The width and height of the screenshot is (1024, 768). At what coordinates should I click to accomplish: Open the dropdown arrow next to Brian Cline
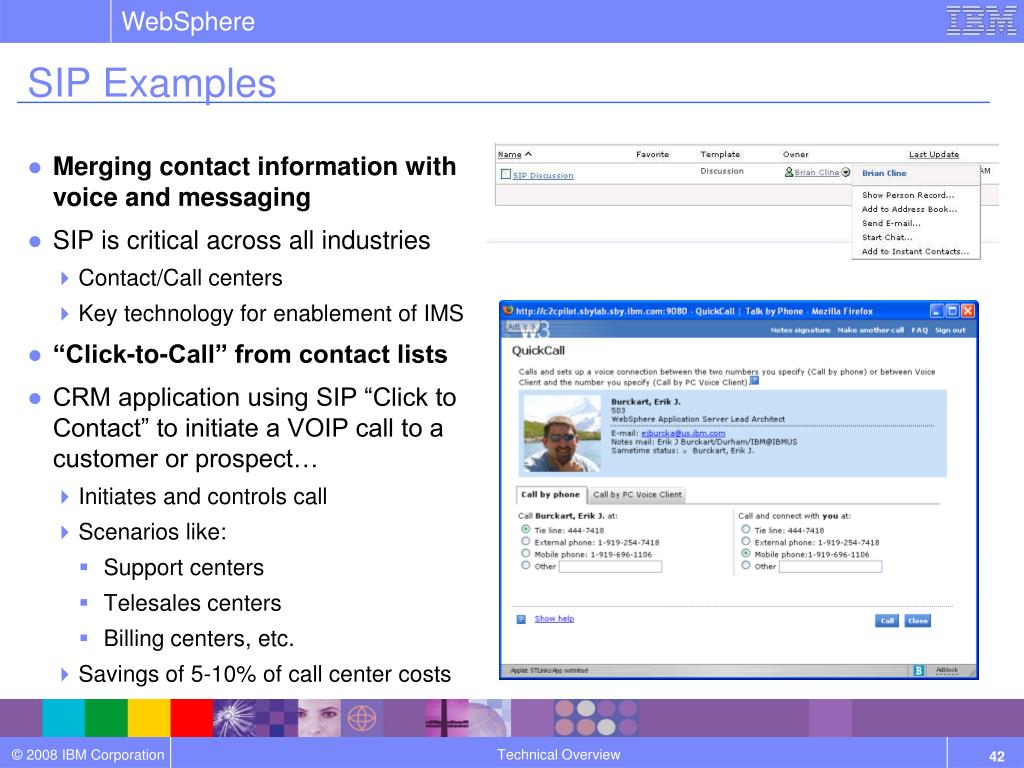[846, 172]
